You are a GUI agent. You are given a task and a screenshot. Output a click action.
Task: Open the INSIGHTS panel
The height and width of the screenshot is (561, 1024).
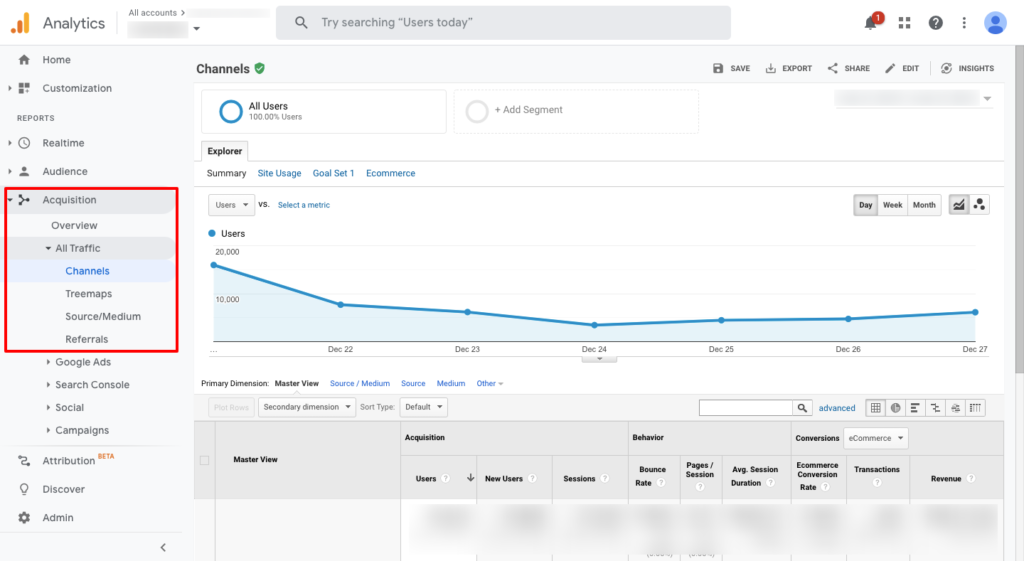point(967,69)
